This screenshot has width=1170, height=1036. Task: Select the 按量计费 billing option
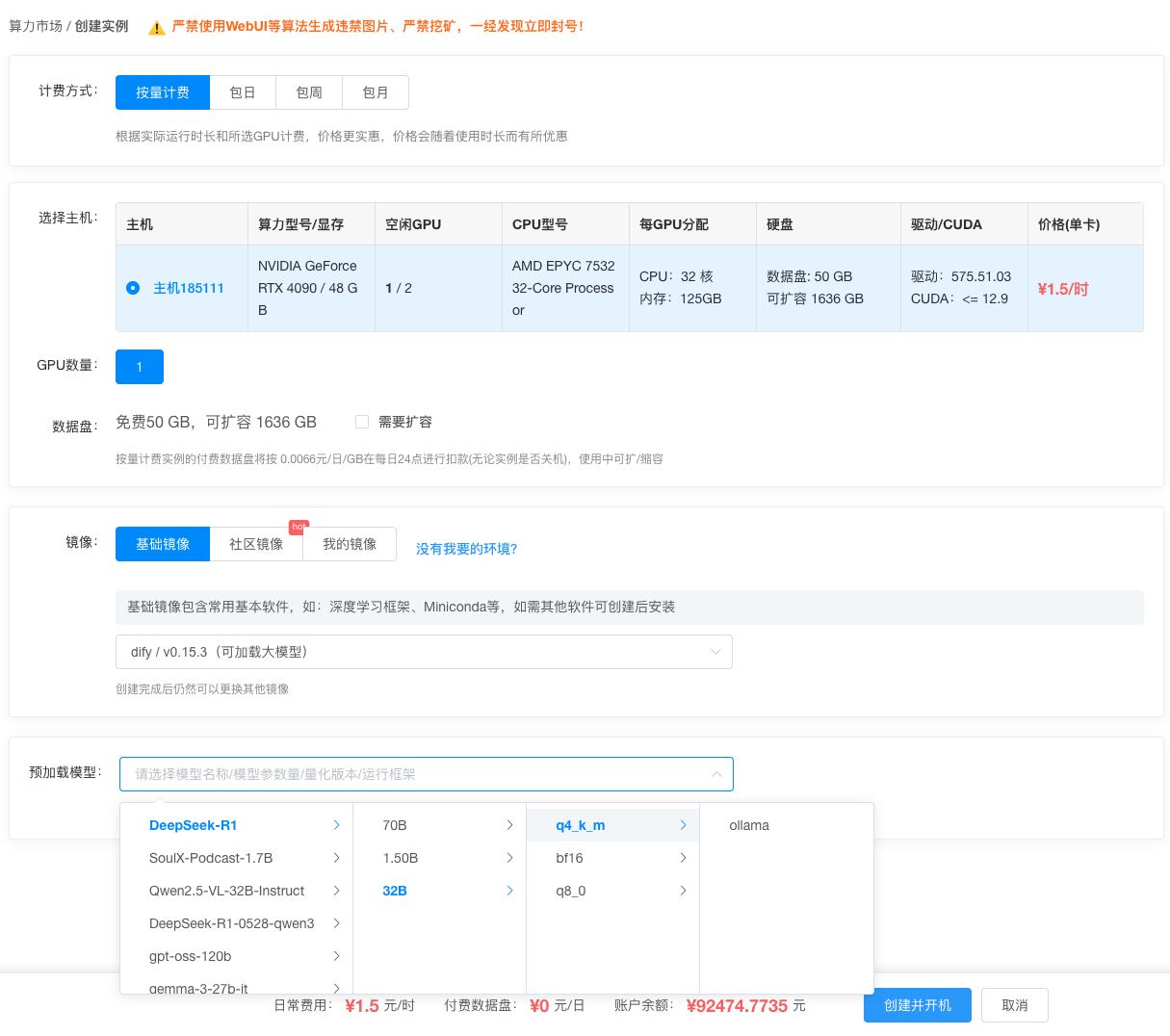pyautogui.click(x=163, y=92)
